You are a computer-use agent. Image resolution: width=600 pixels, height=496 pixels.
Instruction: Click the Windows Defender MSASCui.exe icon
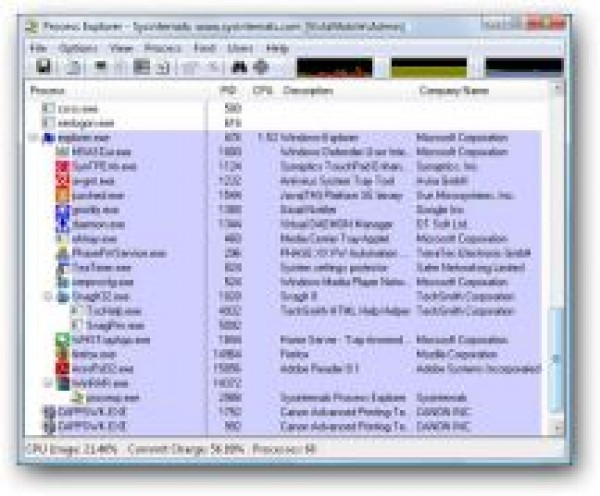click(63, 152)
